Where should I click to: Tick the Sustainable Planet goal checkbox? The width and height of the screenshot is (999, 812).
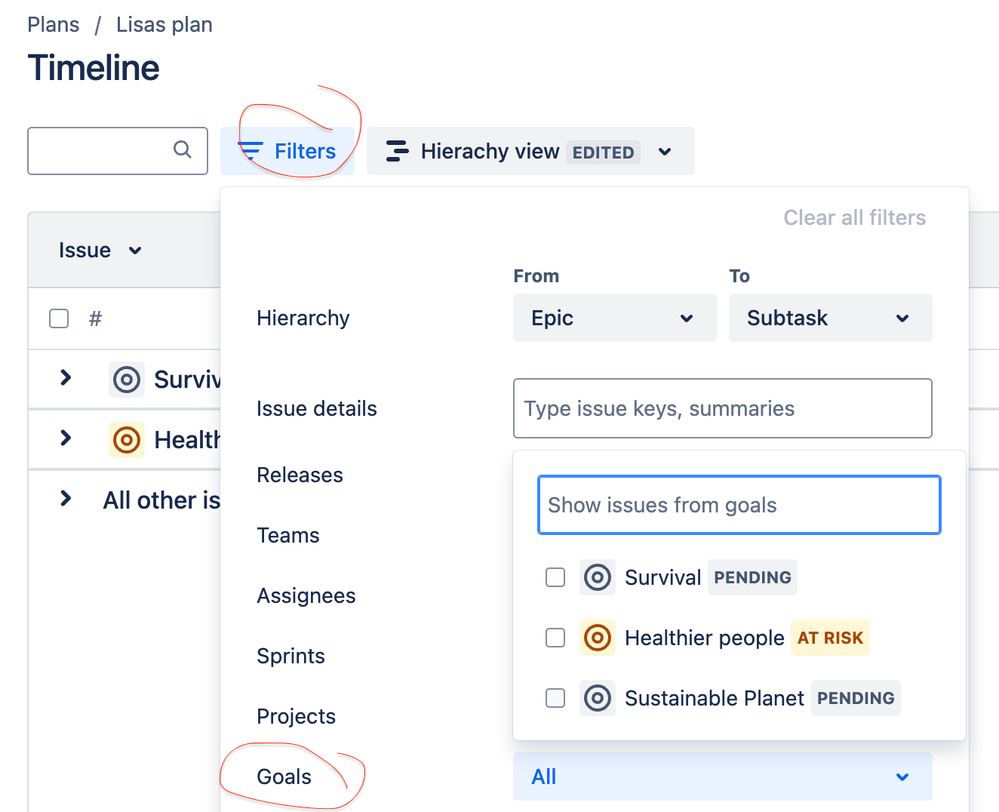click(x=555, y=698)
